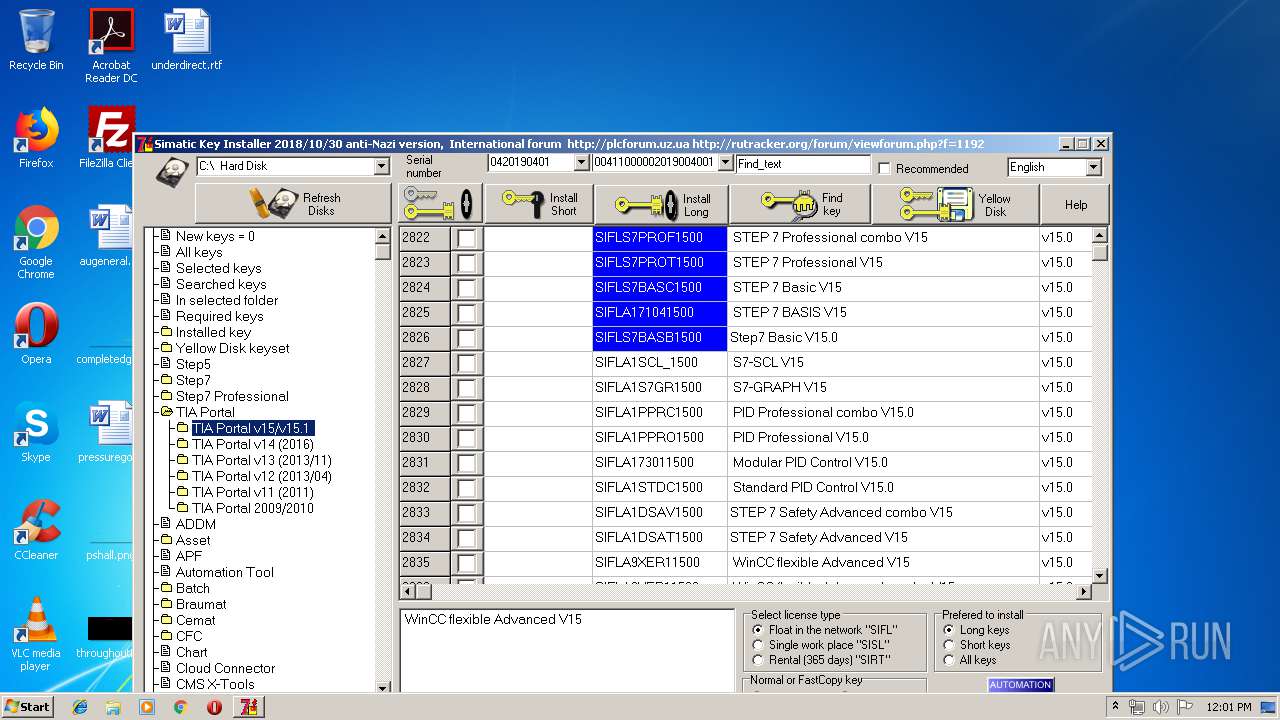Screen dimensions: 1280x720
Task: Open the serial number 0420190401 dropdown
Action: [x=582, y=162]
